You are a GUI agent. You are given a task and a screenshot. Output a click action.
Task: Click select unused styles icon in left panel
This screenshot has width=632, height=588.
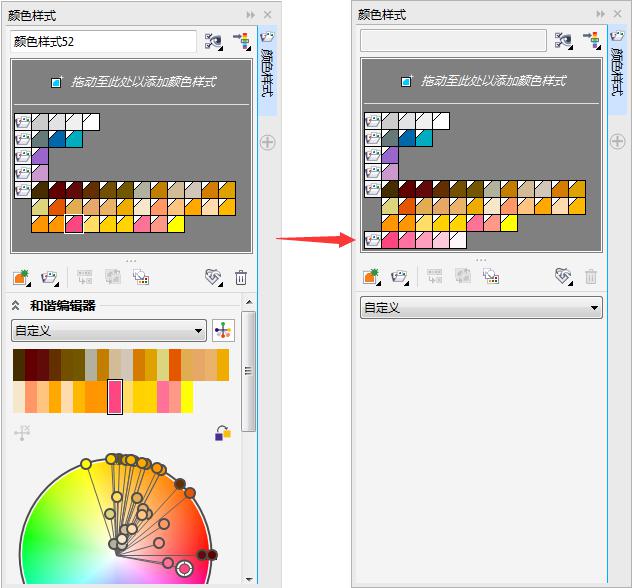[x=141, y=277]
